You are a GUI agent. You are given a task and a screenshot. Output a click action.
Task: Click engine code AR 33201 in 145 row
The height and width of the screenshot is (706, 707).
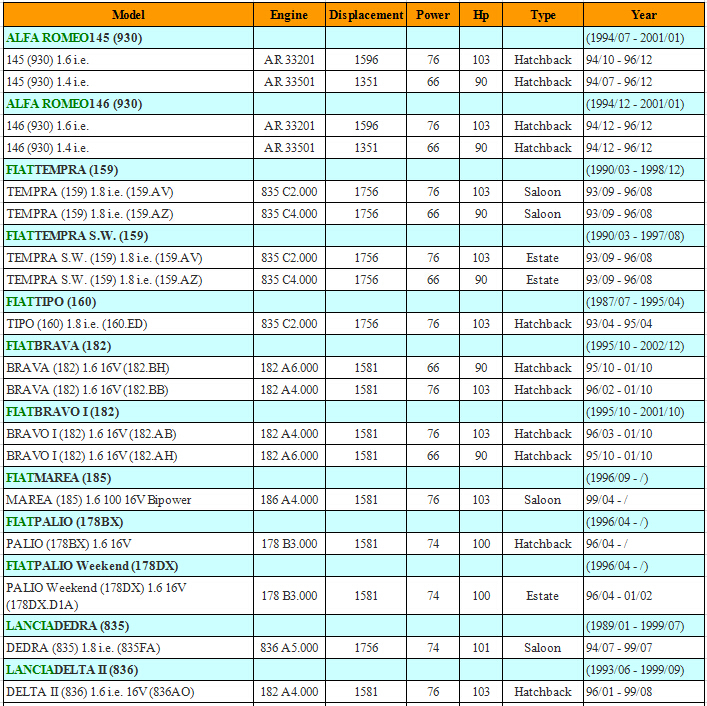pyautogui.click(x=289, y=60)
